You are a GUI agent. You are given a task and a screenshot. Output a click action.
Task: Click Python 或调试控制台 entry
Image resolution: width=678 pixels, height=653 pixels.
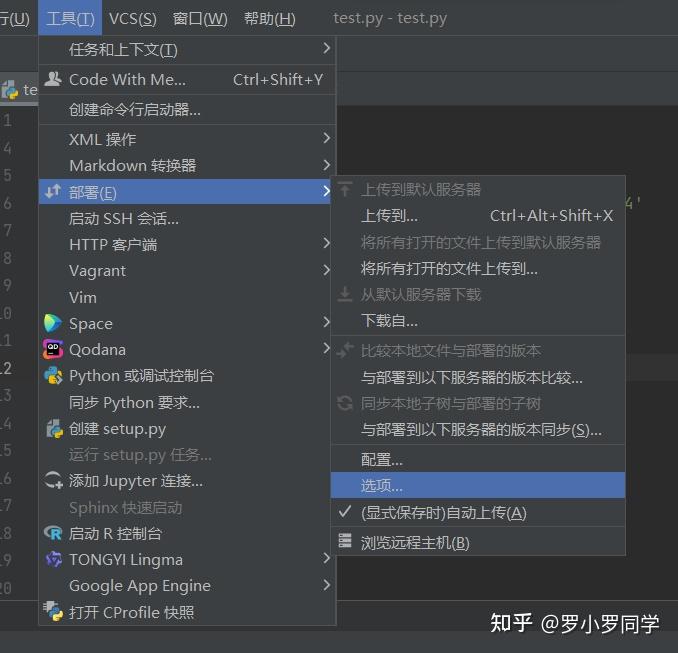click(x=187, y=375)
